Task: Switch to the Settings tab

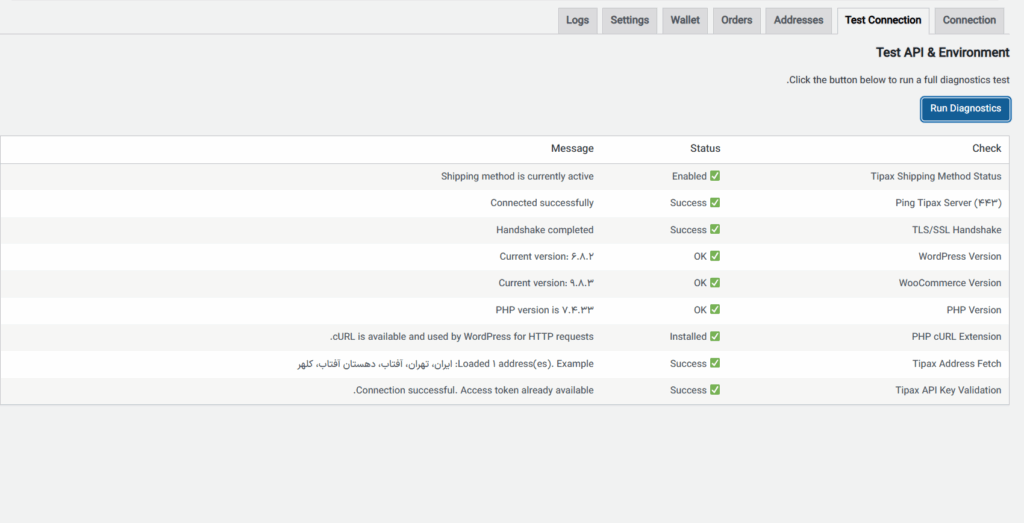Action: [x=630, y=20]
